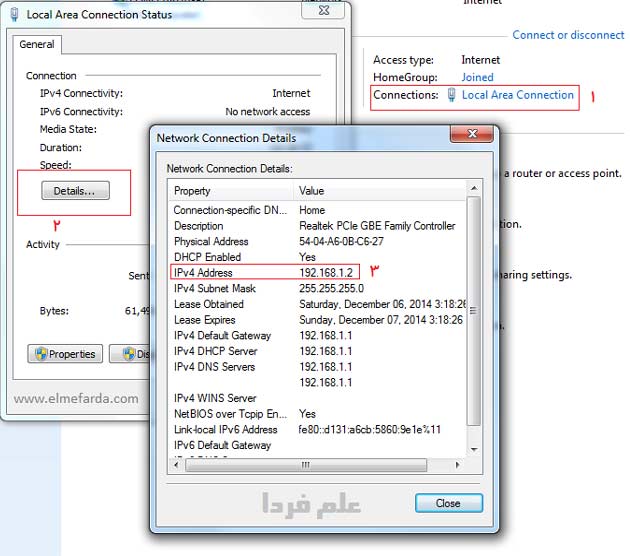The height and width of the screenshot is (556, 630).
Task: Click the Value column header
Action: (x=380, y=191)
